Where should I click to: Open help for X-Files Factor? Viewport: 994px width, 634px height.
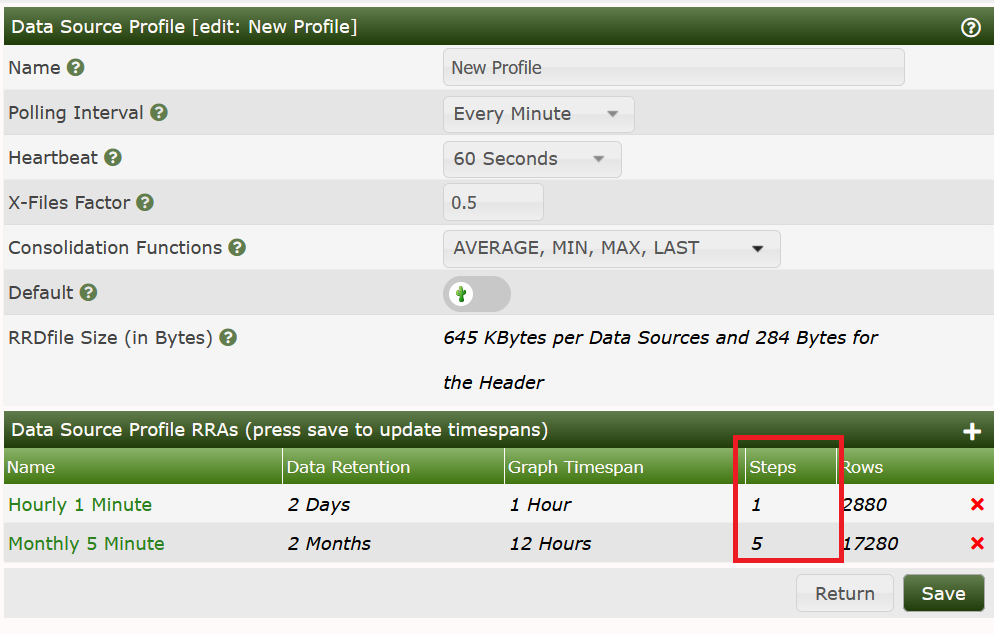click(x=146, y=202)
